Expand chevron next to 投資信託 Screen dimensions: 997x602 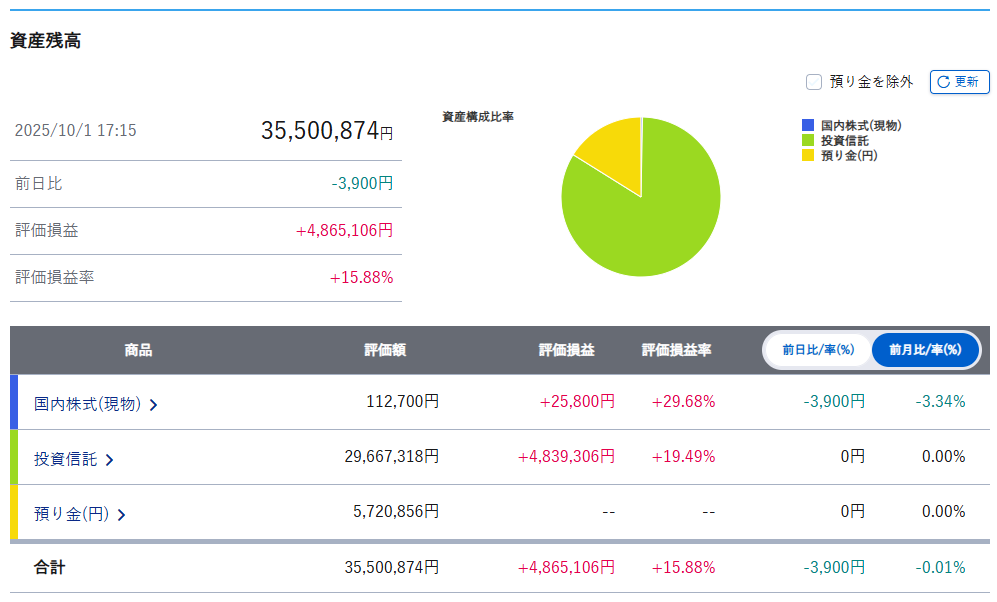tap(110, 460)
